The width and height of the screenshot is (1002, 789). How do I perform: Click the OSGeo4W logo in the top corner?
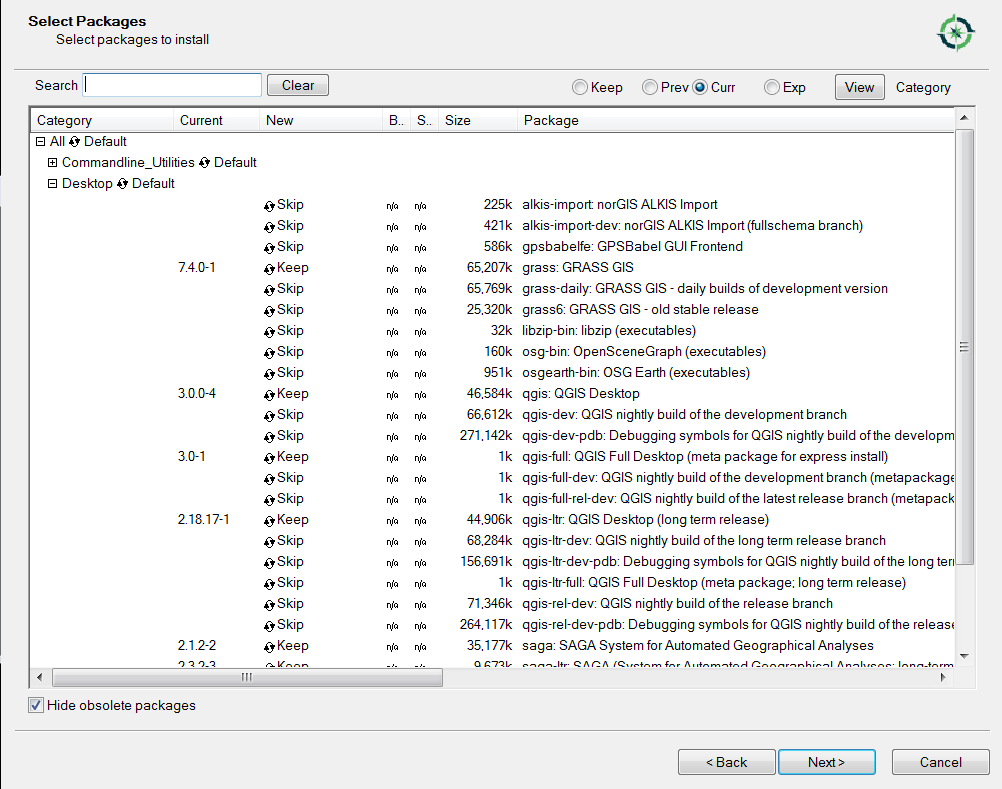pos(956,32)
